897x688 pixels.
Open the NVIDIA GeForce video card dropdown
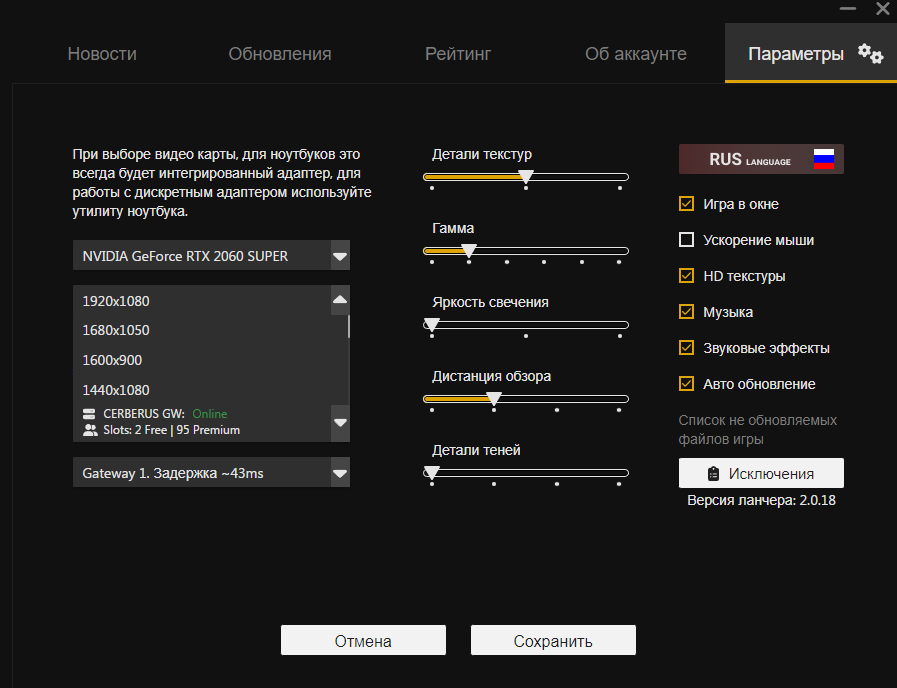[x=211, y=256]
